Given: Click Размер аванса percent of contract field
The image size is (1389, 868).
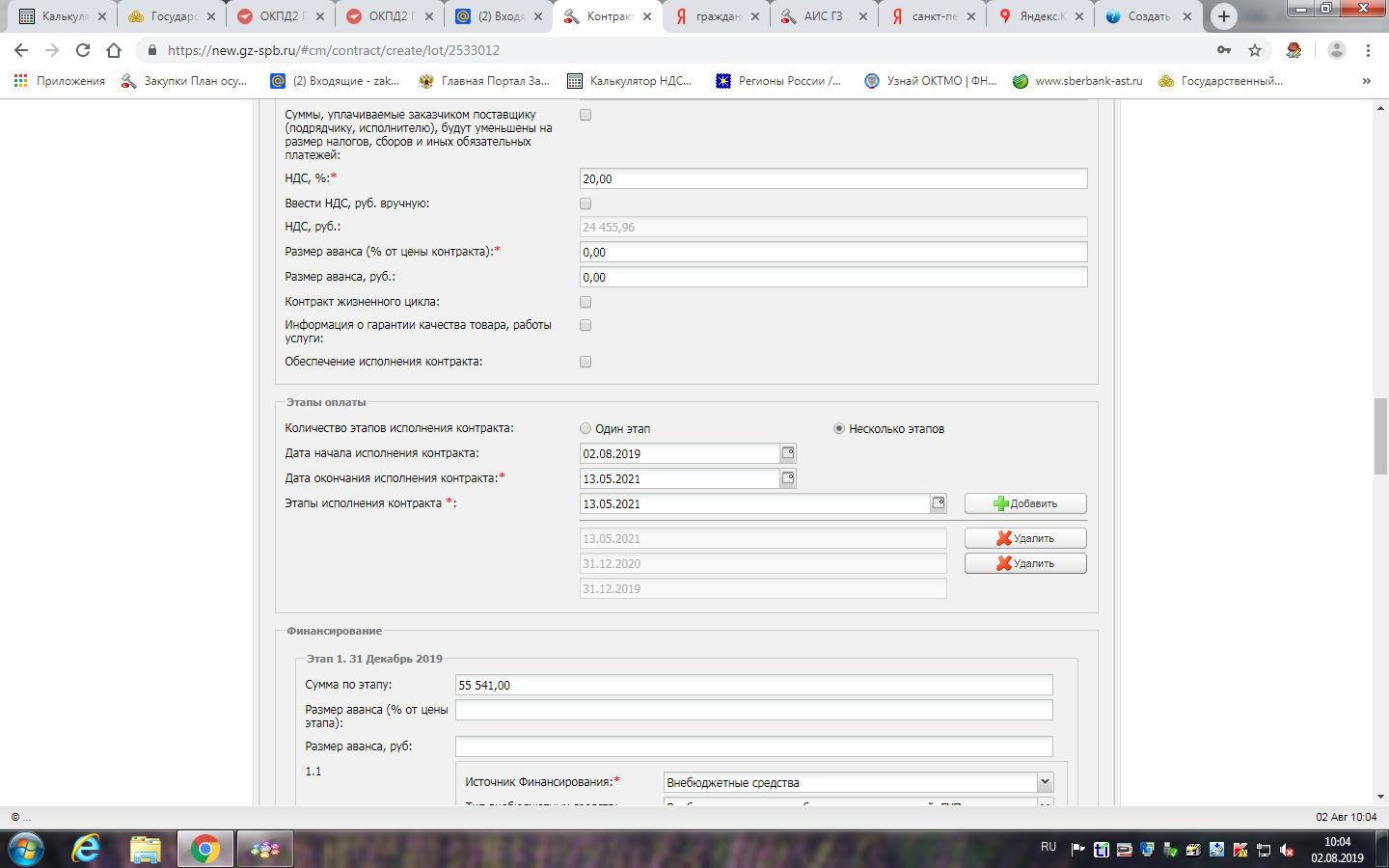Looking at the screenshot, I should click(833, 252).
